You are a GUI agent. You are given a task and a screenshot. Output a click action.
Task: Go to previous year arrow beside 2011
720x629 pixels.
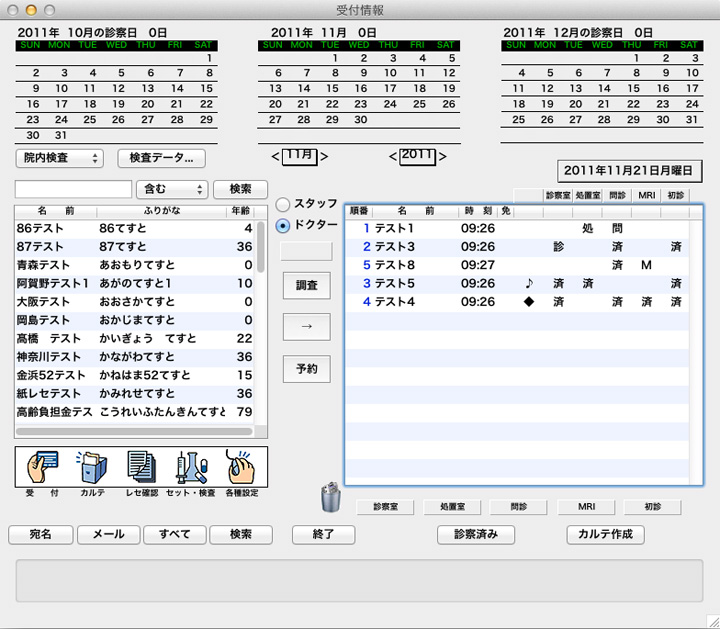pyautogui.click(x=393, y=157)
